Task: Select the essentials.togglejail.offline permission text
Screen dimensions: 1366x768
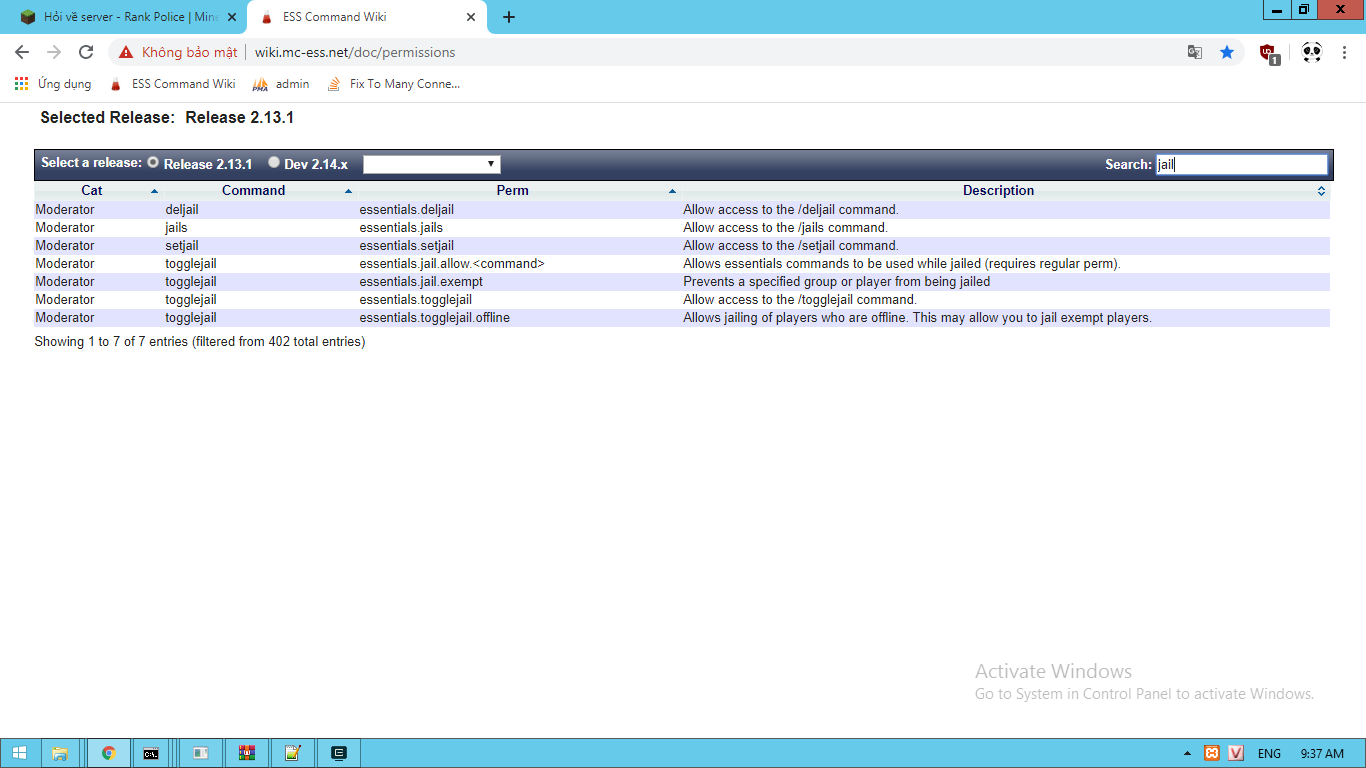Action: click(435, 318)
